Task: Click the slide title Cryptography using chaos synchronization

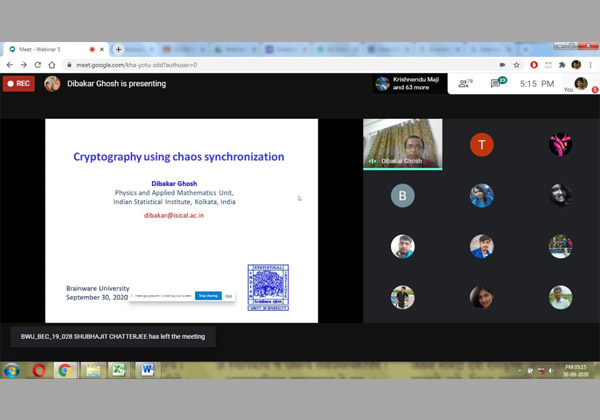Action: tap(179, 156)
